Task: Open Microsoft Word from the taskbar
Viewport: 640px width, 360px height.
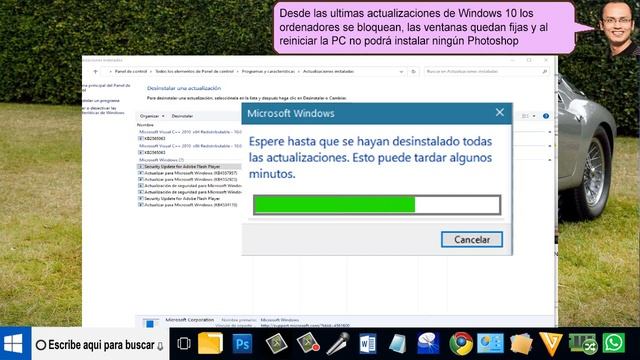Action: click(x=368, y=344)
